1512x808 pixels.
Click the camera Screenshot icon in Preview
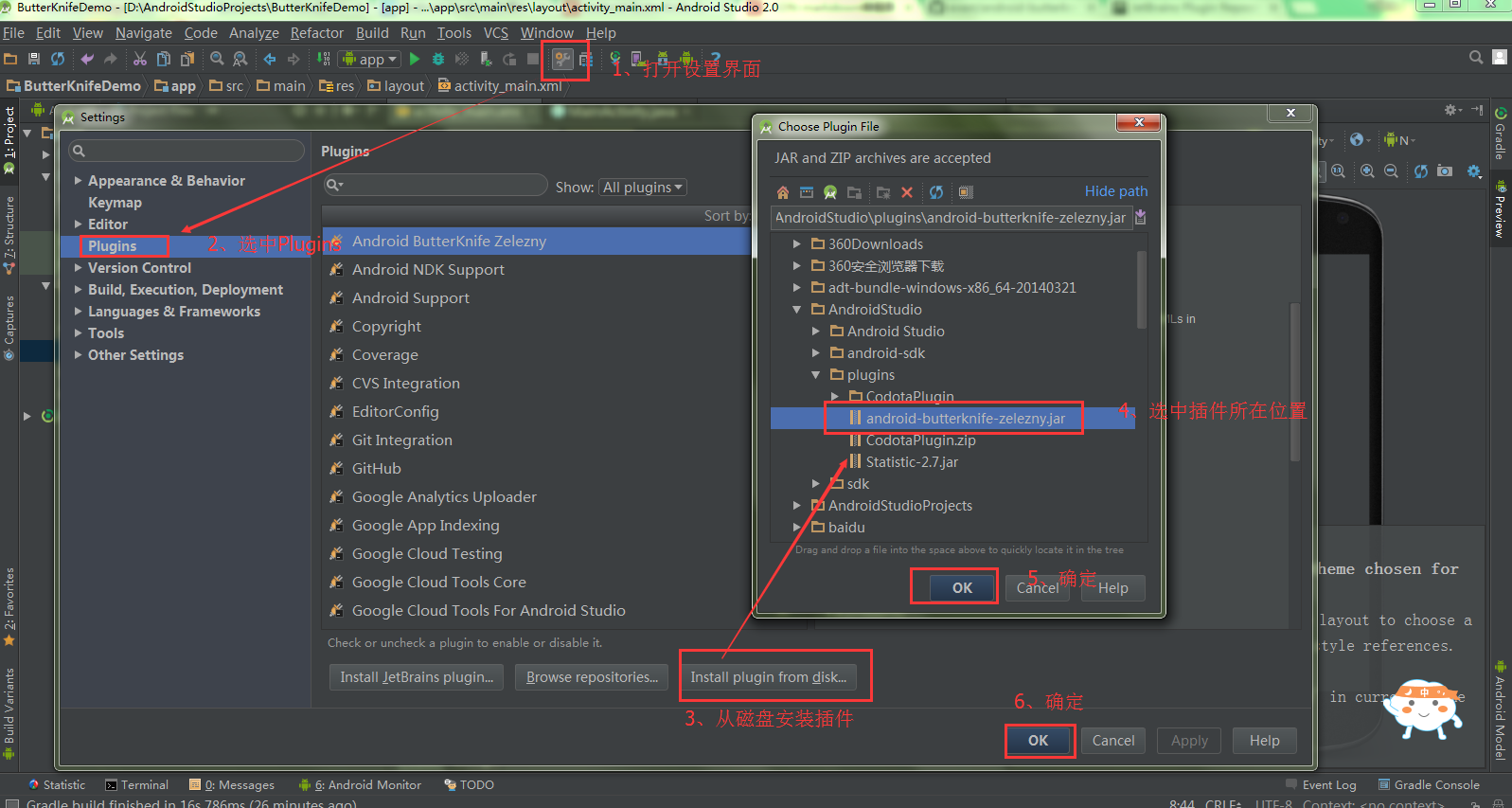[x=1445, y=171]
